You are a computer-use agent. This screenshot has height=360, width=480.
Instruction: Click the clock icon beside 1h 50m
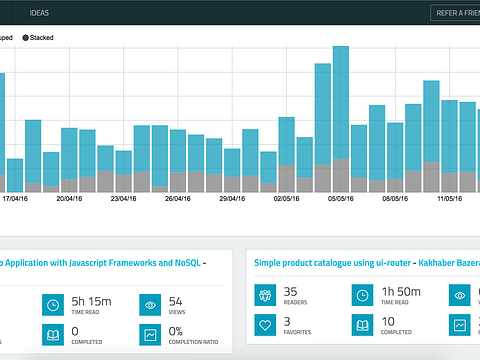[362, 295]
